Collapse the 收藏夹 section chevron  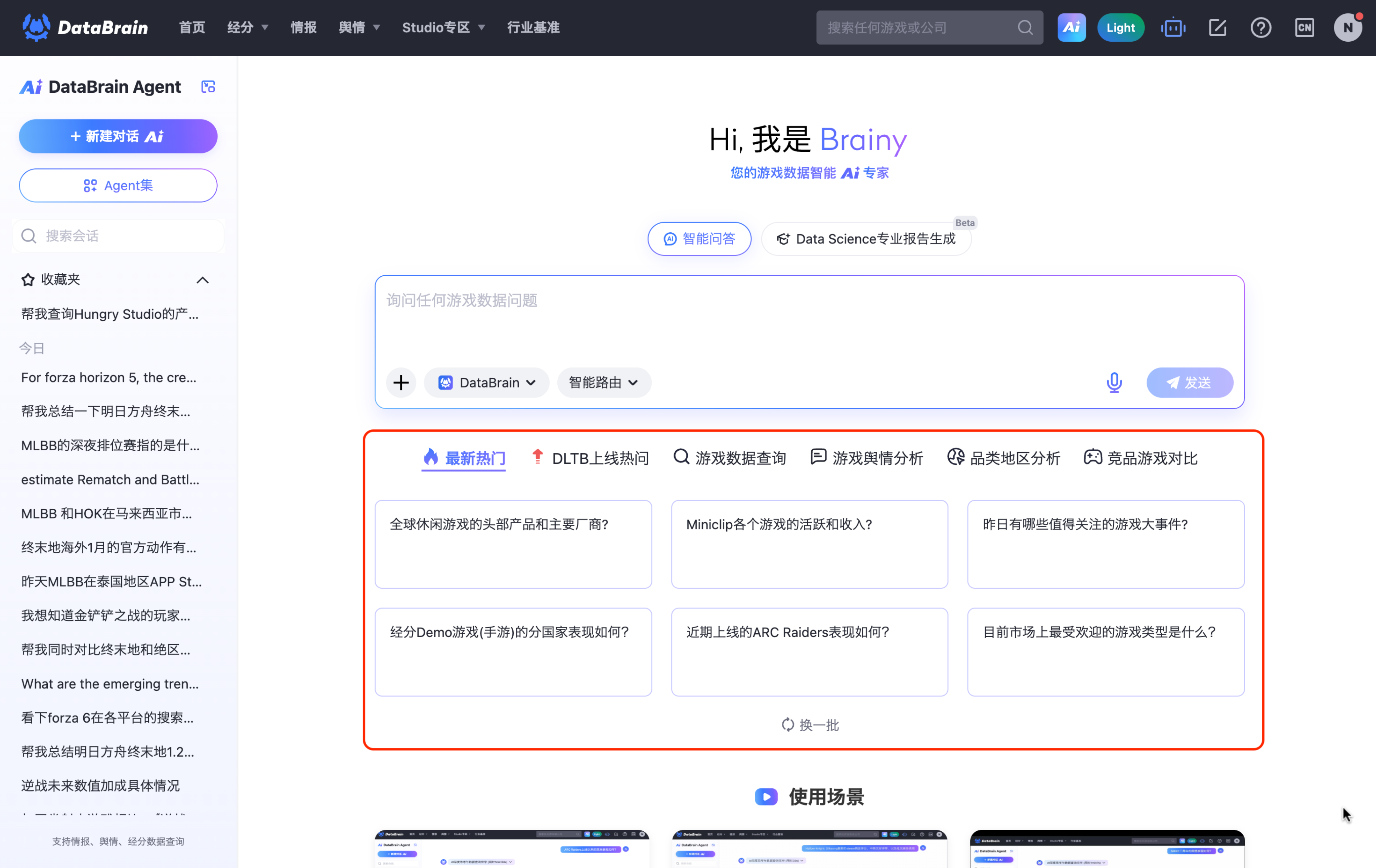[202, 280]
